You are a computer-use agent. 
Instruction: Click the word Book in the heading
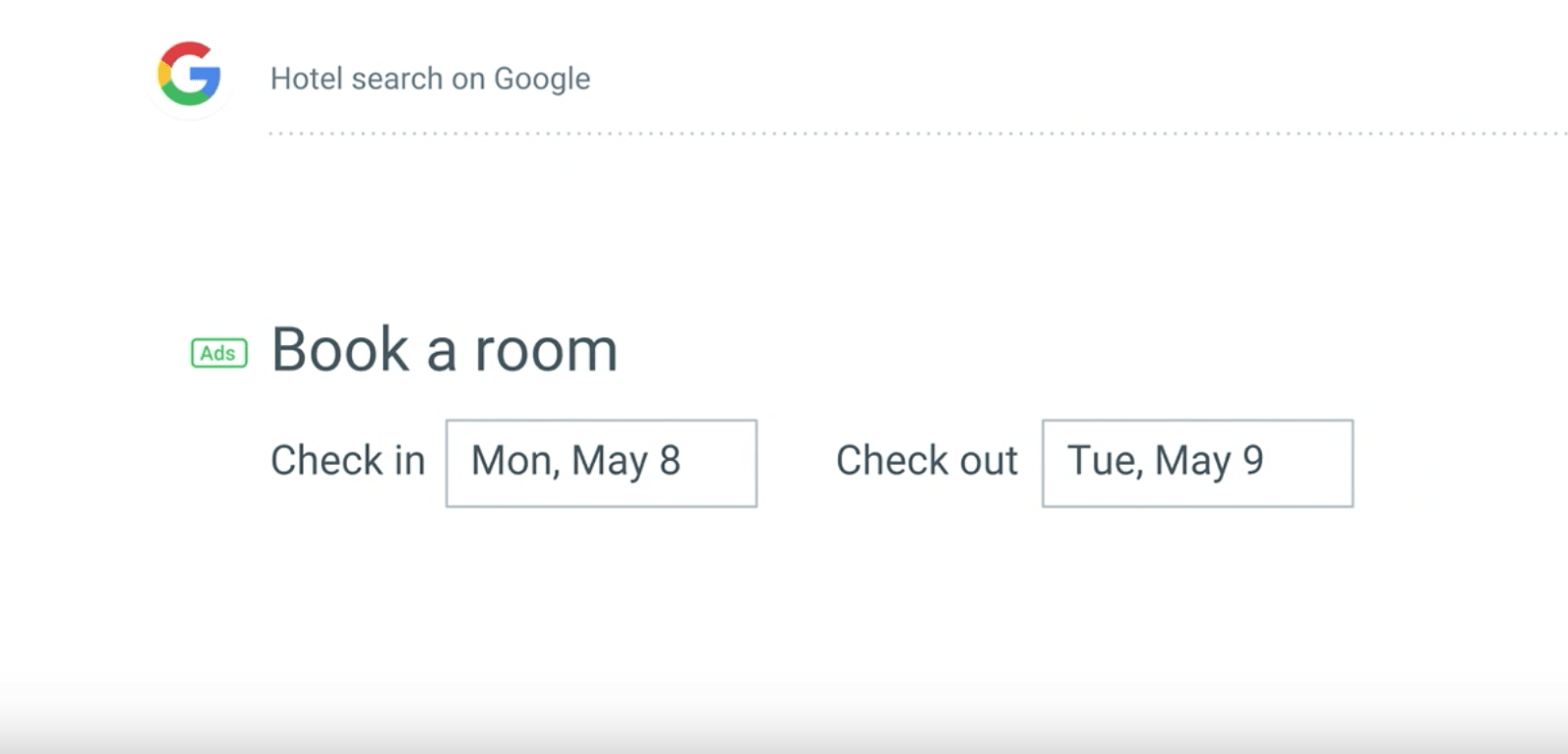click(340, 350)
